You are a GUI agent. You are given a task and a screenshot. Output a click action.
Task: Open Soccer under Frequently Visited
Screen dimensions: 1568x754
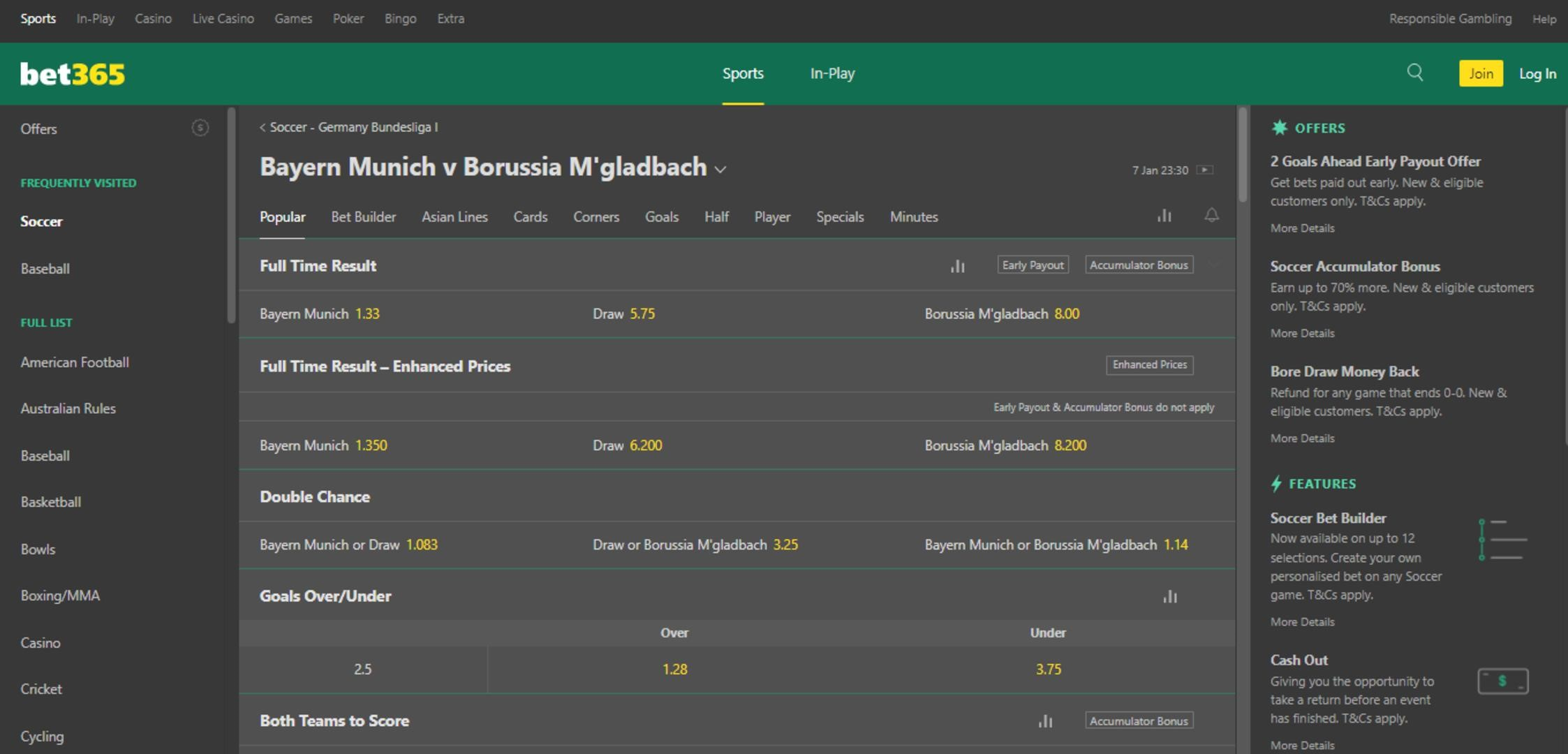coord(41,221)
